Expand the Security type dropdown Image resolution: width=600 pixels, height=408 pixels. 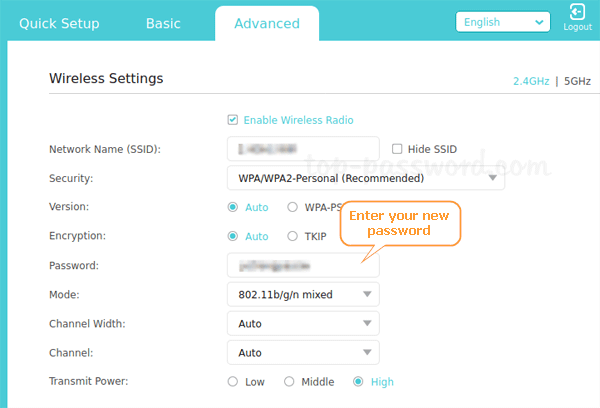pos(365,178)
